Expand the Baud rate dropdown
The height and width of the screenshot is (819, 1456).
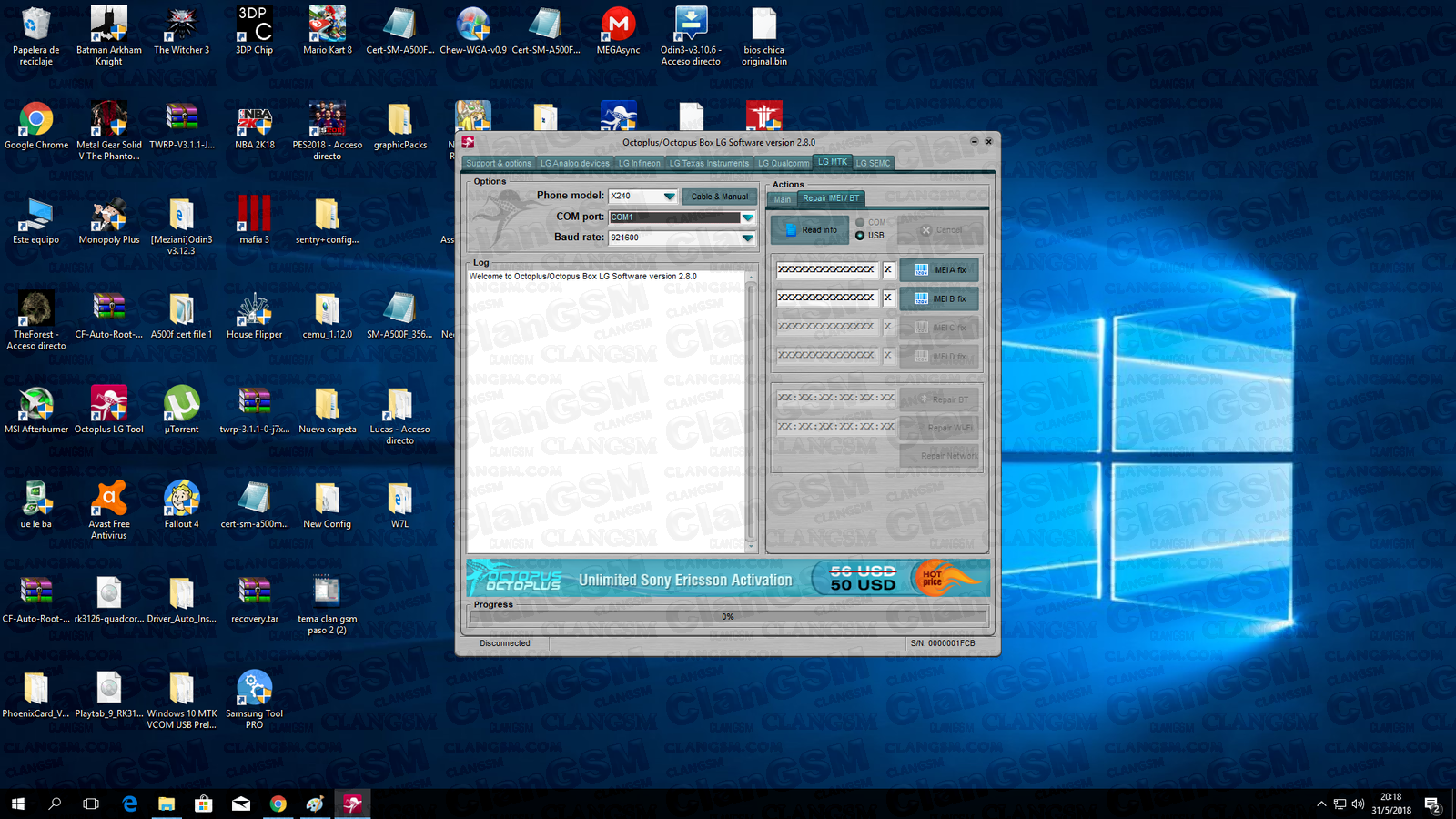pyautogui.click(x=747, y=238)
